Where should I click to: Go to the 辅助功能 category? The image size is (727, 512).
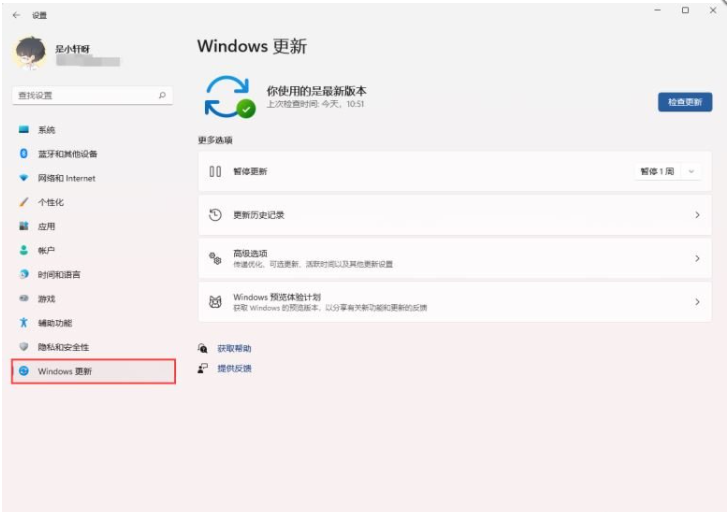click(x=92, y=323)
